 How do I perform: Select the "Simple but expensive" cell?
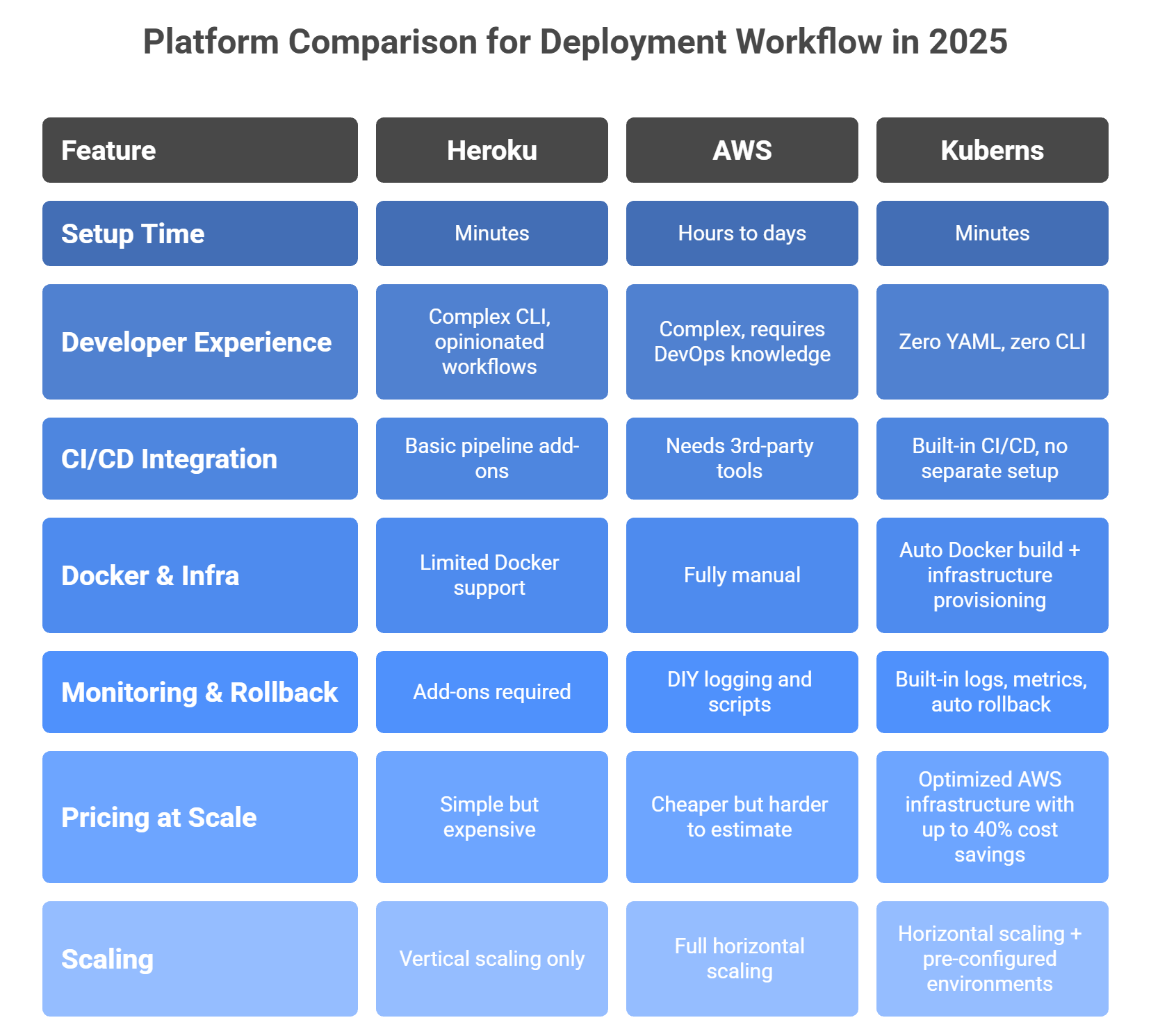coord(492,817)
